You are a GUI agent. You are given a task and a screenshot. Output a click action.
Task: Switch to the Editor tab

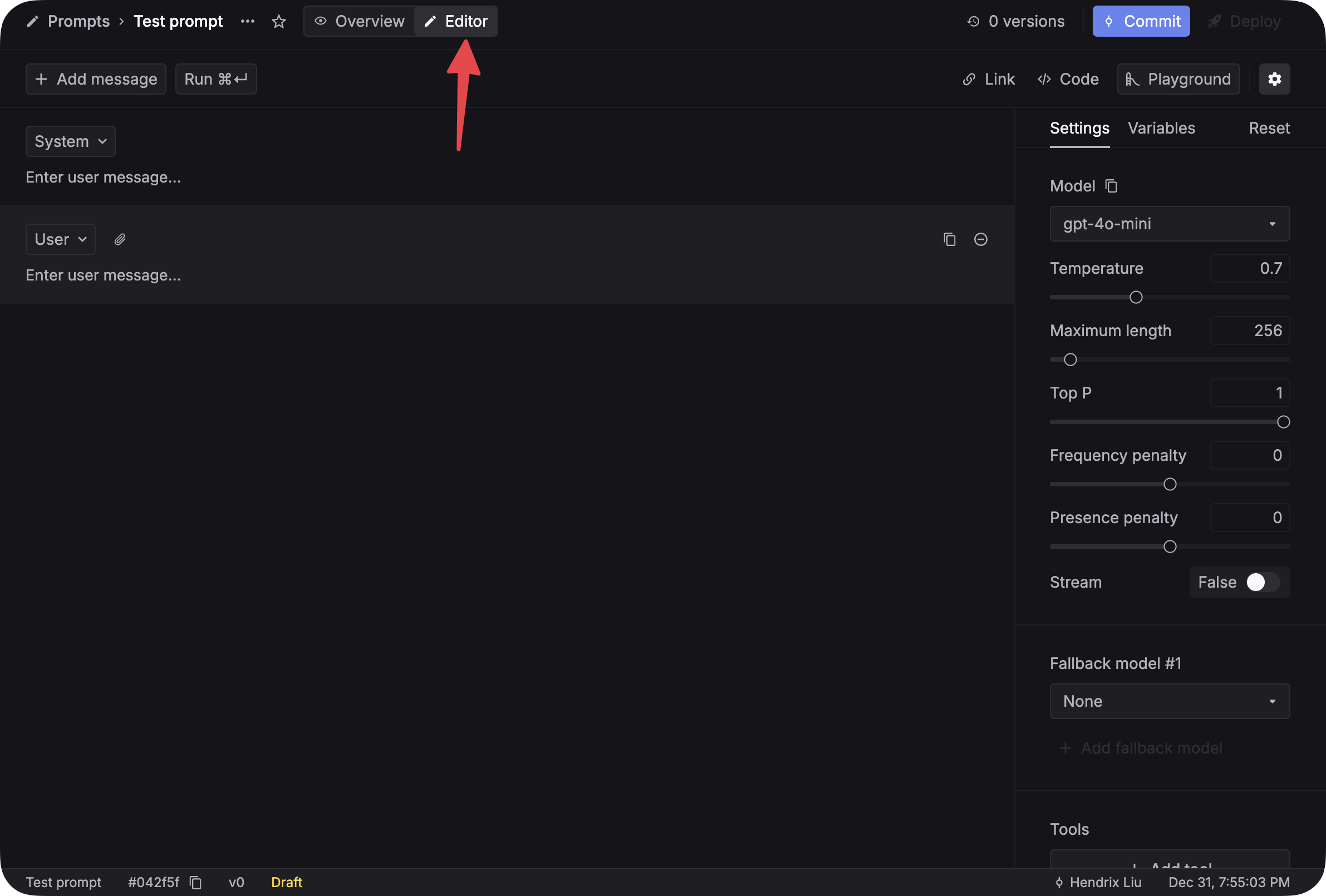[x=456, y=21]
